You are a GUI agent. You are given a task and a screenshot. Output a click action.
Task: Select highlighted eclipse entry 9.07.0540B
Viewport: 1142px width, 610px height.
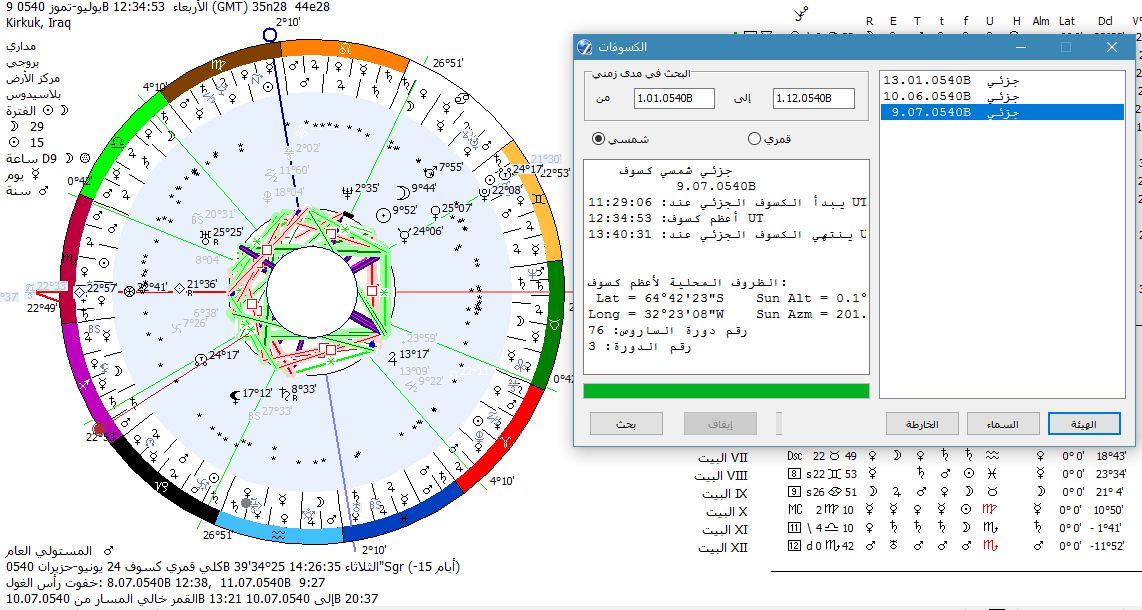1002,112
